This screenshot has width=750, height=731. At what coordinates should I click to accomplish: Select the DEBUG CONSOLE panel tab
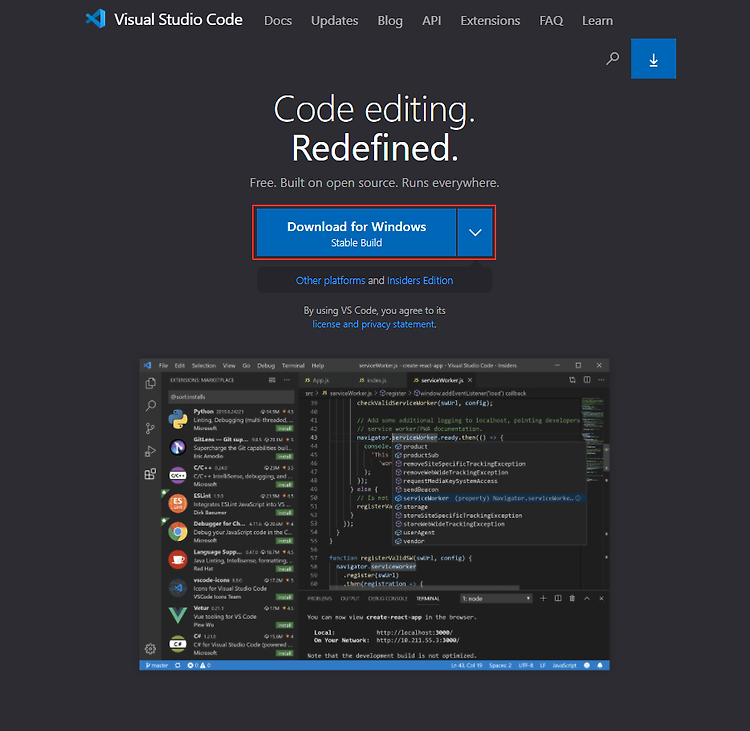click(387, 598)
